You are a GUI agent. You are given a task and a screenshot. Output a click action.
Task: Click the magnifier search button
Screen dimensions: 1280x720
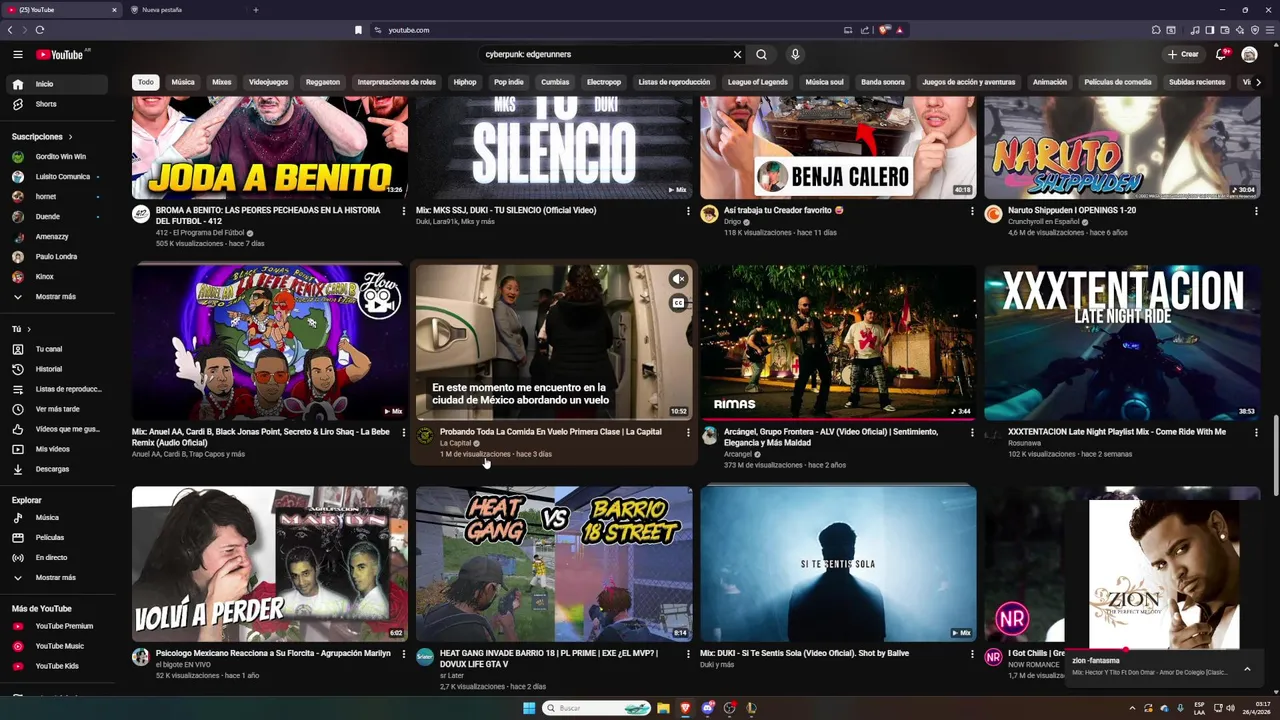(761, 54)
